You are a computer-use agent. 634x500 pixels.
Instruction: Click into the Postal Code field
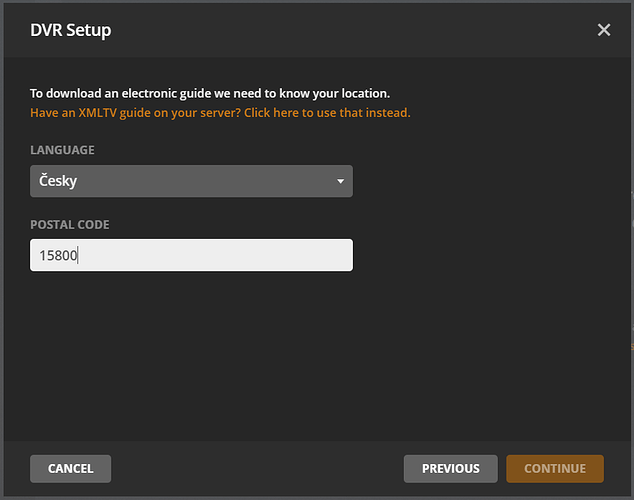(x=191, y=255)
